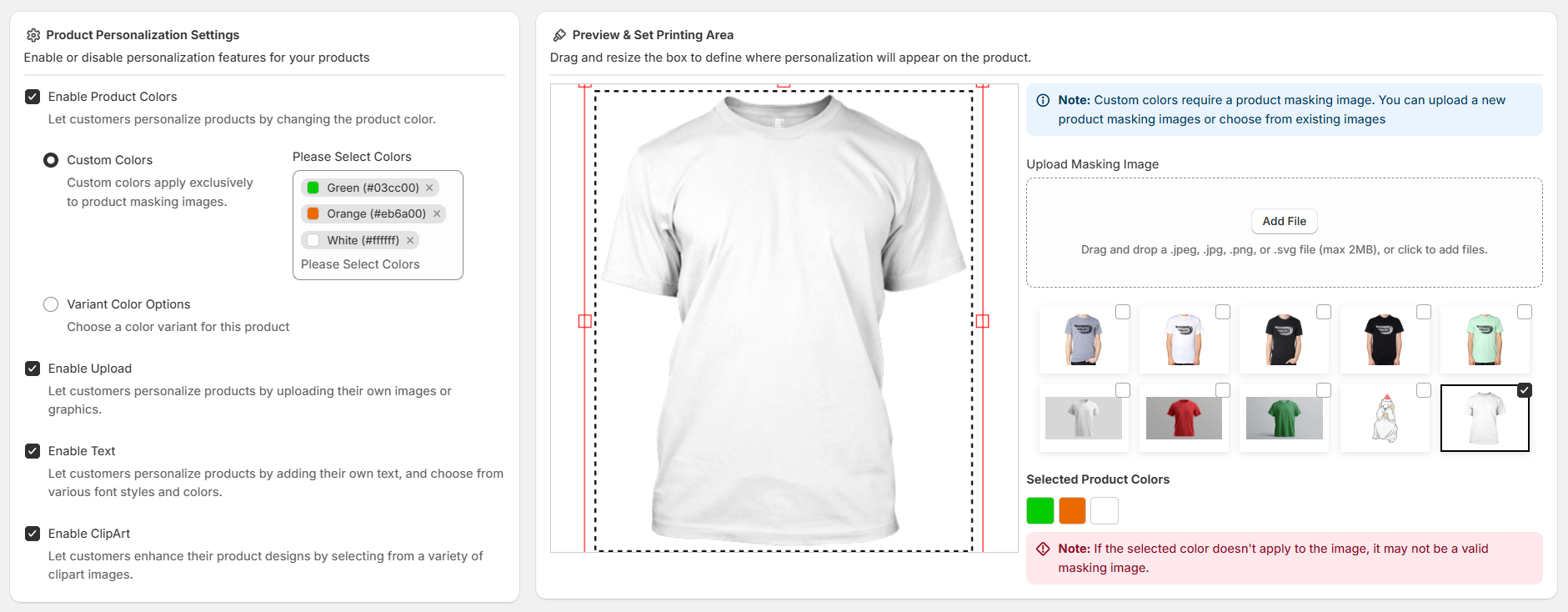Click the right-middle resize handle of the printing area
Viewport: 1568px width, 612px height.
(x=982, y=321)
